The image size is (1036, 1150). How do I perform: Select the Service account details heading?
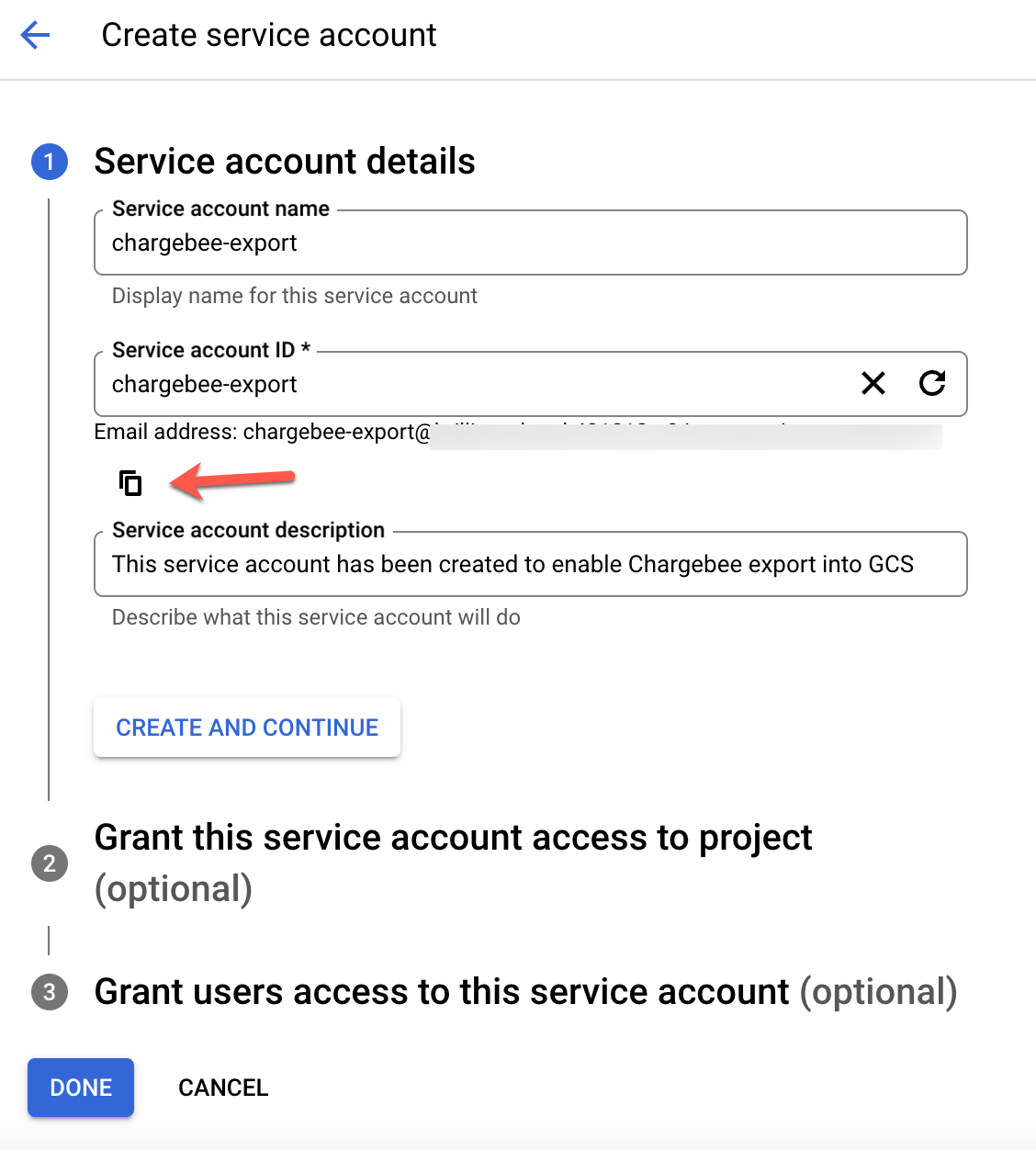[285, 162]
